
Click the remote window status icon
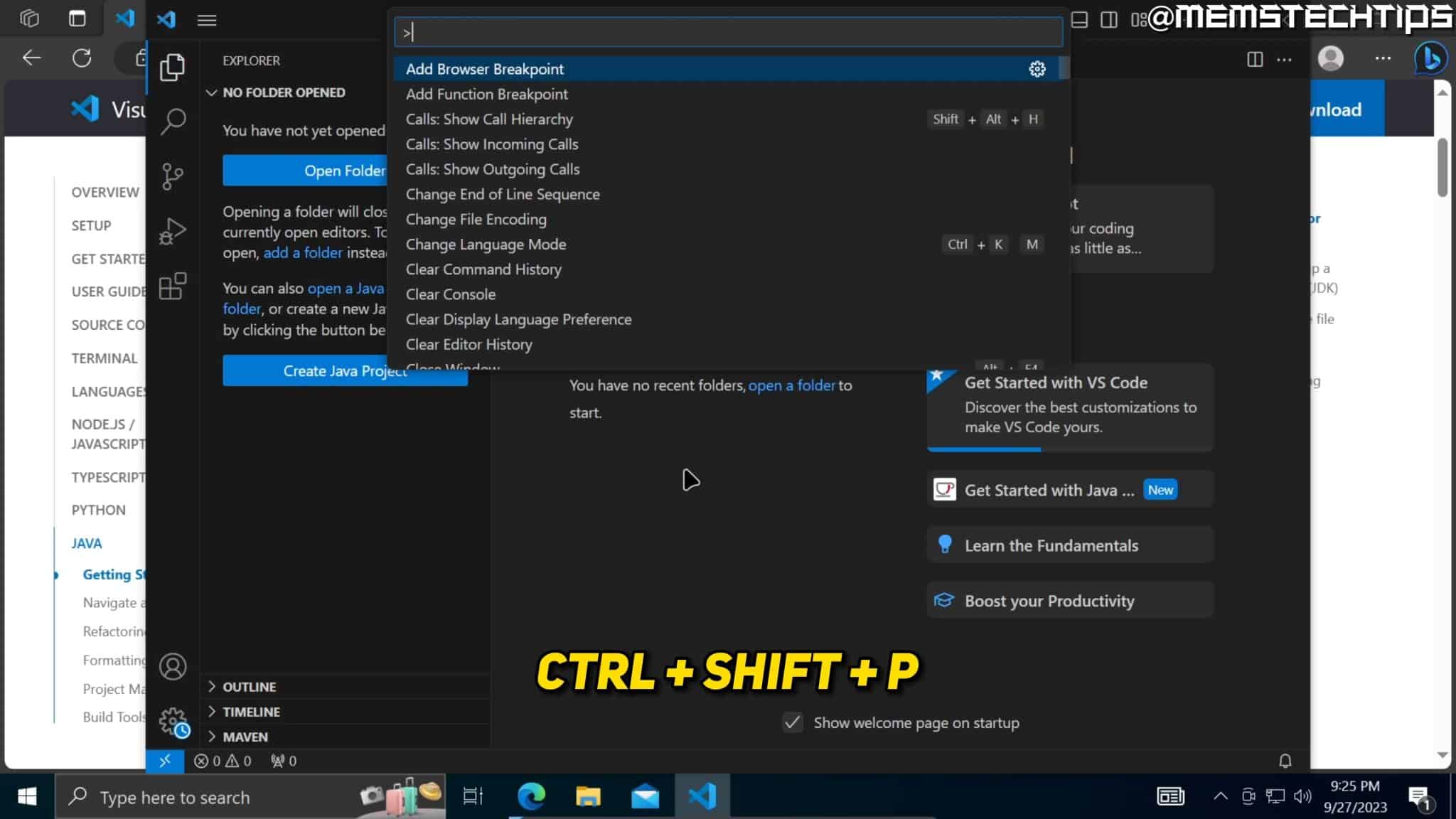165,761
